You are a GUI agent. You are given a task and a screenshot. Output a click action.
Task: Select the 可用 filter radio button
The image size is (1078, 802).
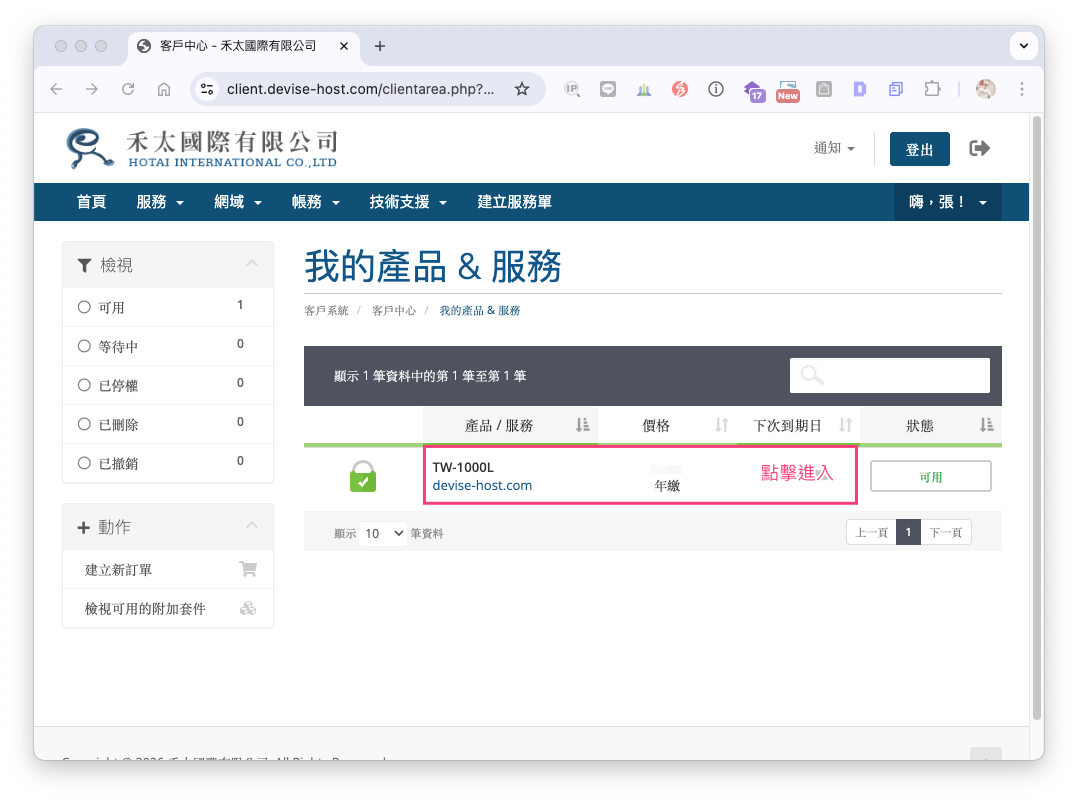(x=84, y=307)
